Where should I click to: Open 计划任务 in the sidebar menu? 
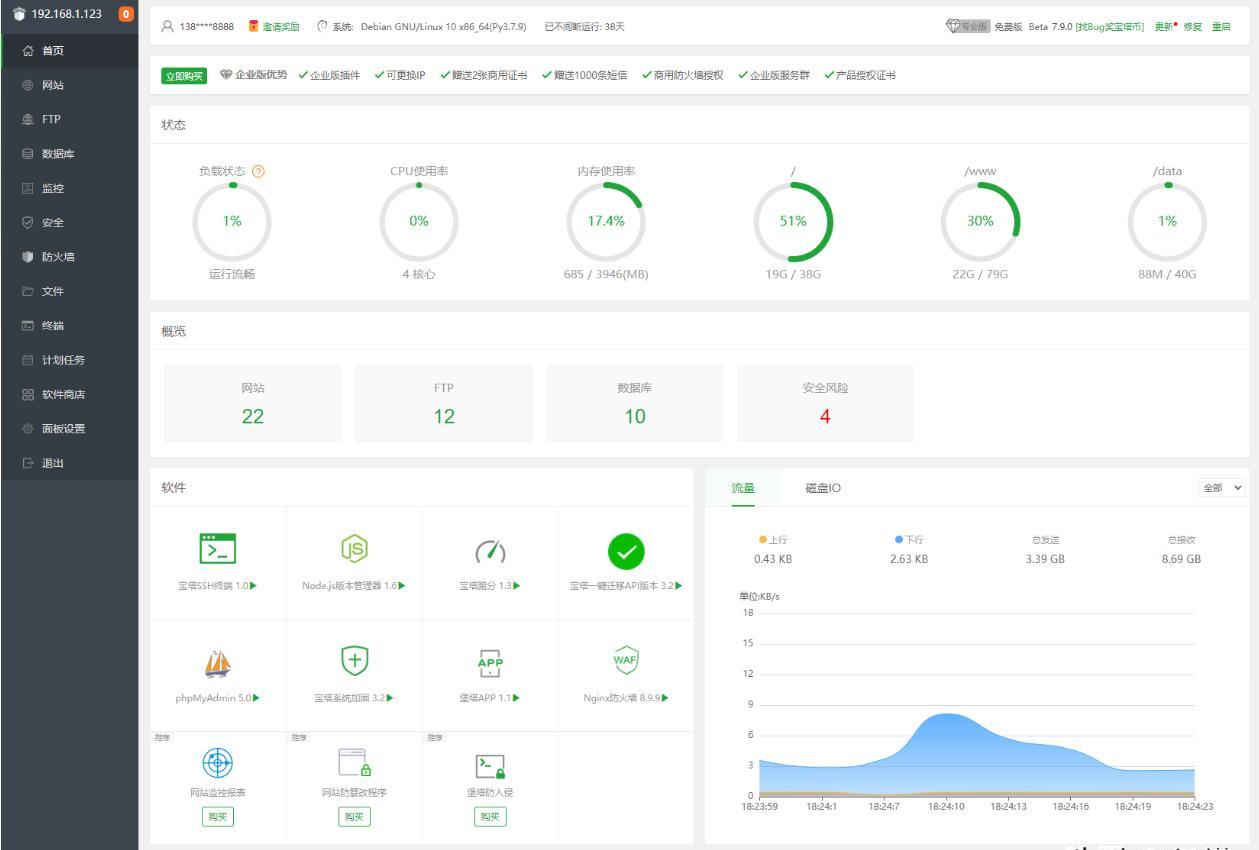[x=69, y=360]
